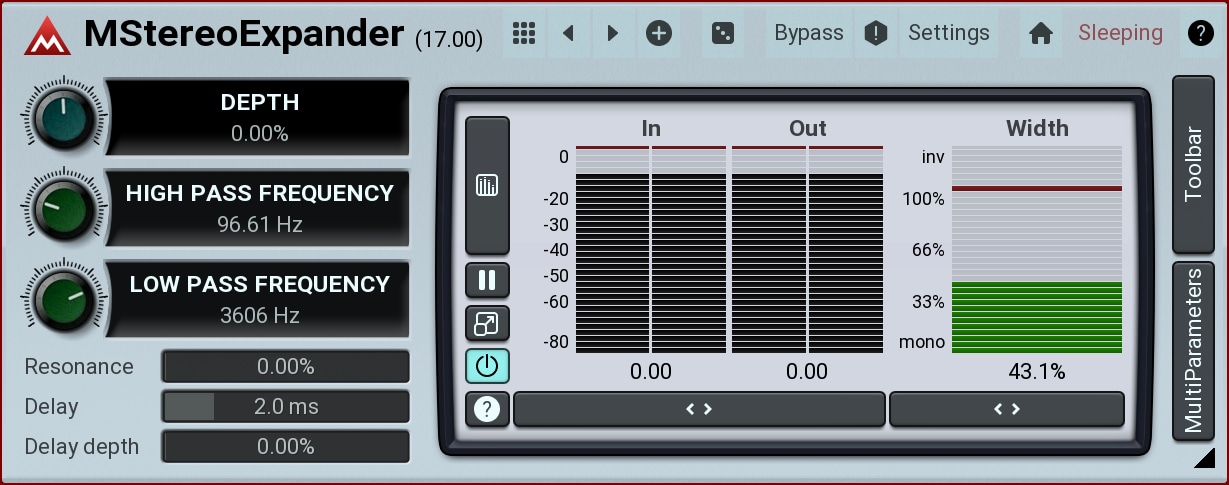Click the meter settings icon in analyzer panel
The height and width of the screenshot is (485, 1229).
pos(487,185)
